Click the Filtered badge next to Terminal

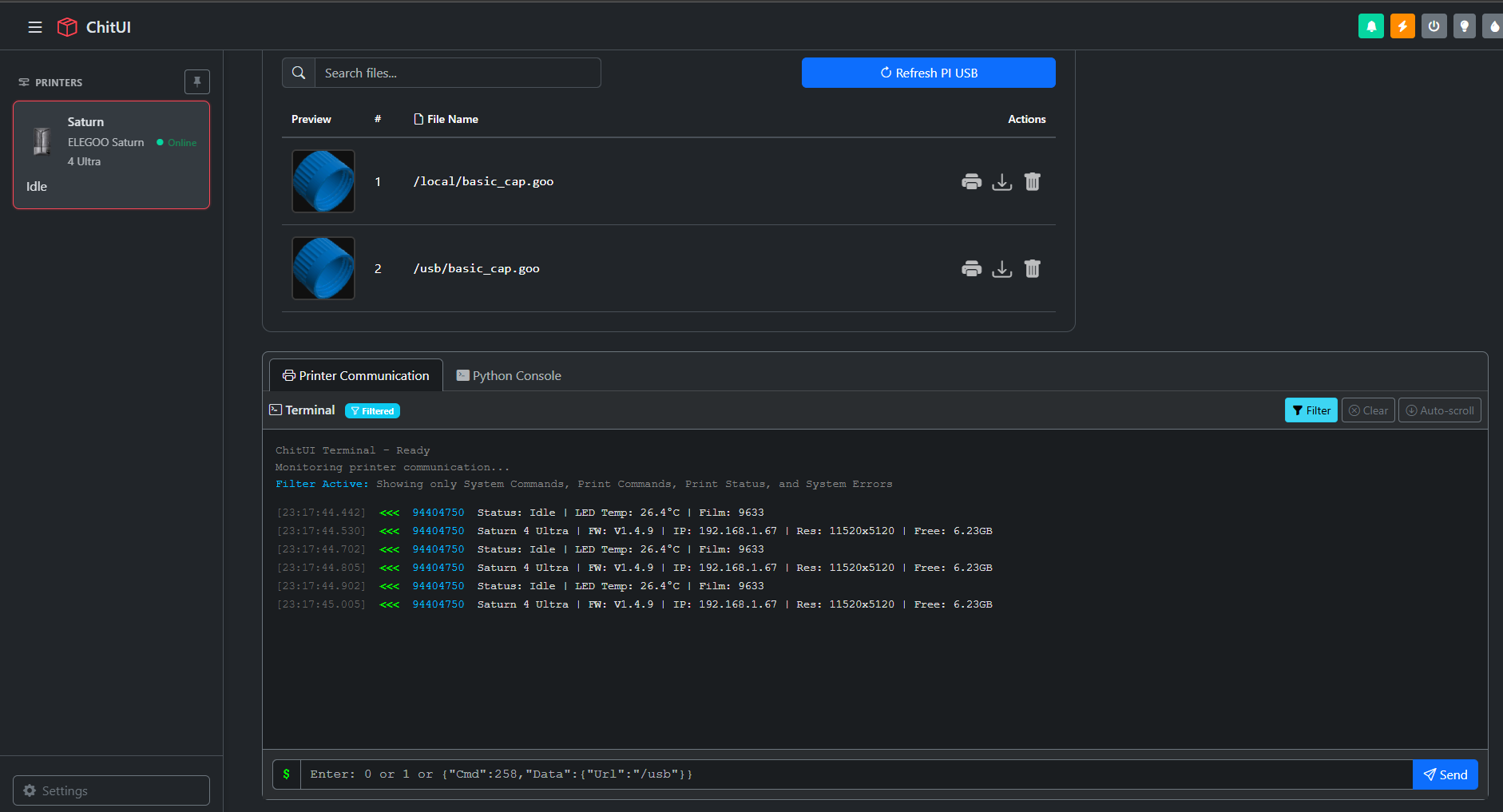click(x=372, y=410)
